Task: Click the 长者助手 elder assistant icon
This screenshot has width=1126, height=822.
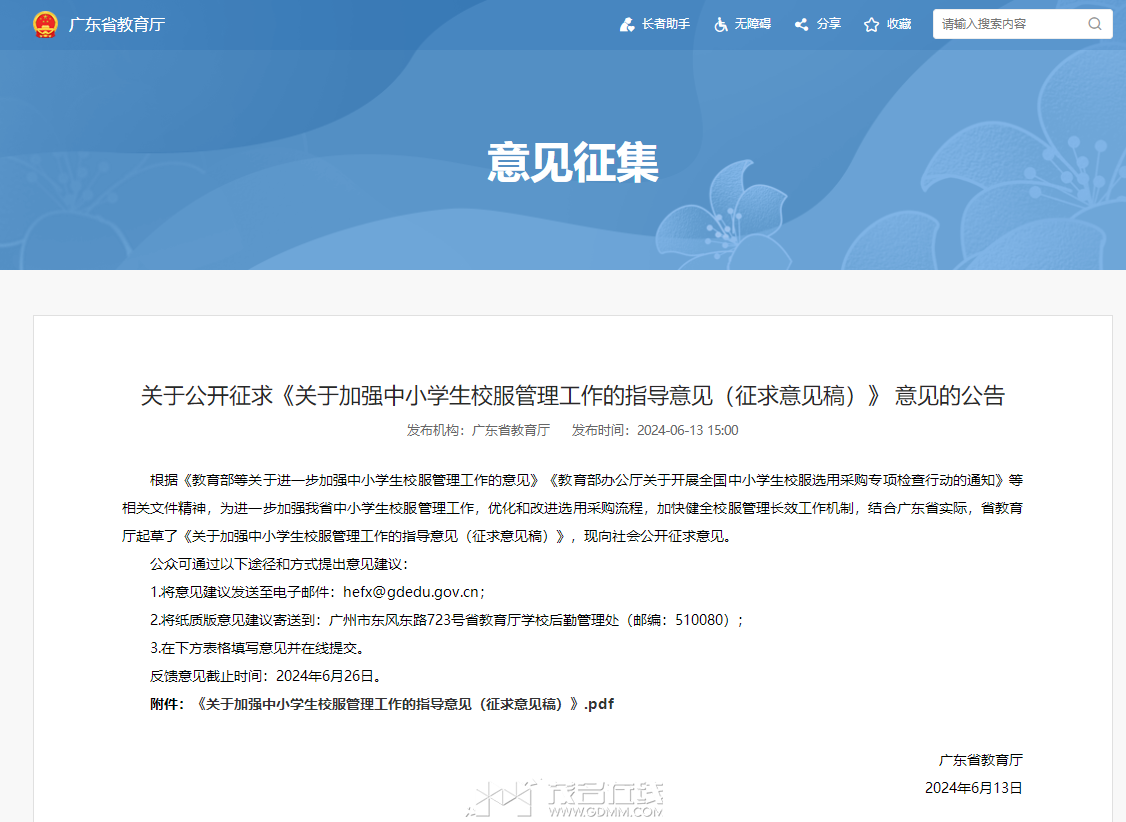Action: (627, 24)
